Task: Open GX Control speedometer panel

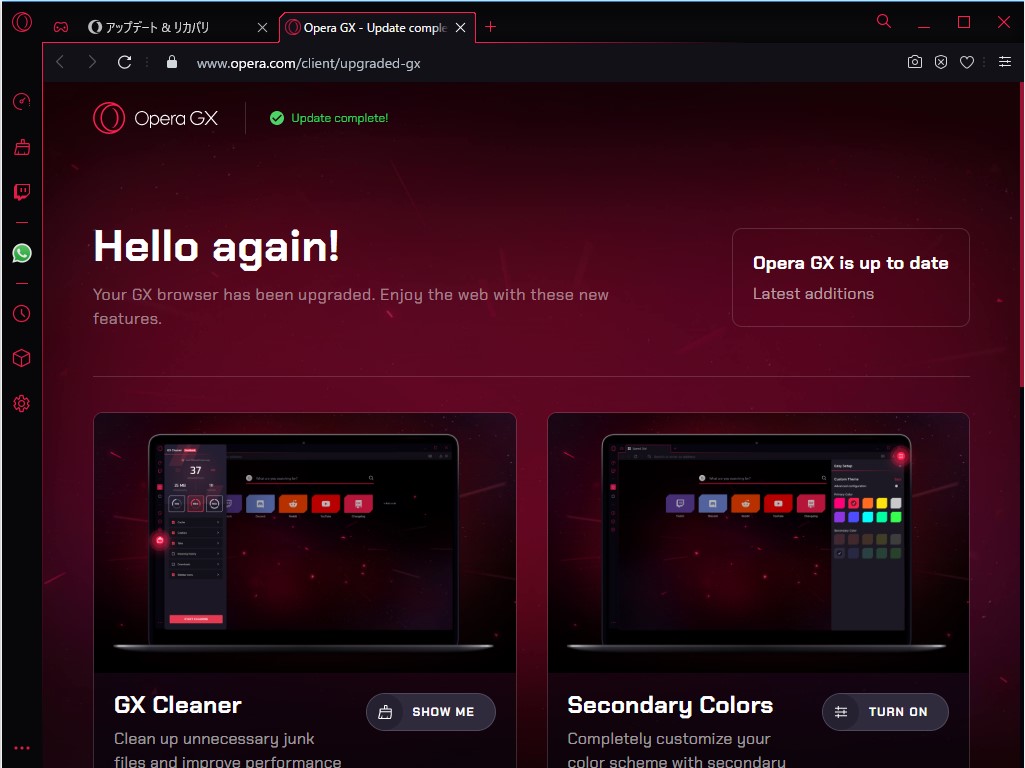Action: tap(22, 101)
